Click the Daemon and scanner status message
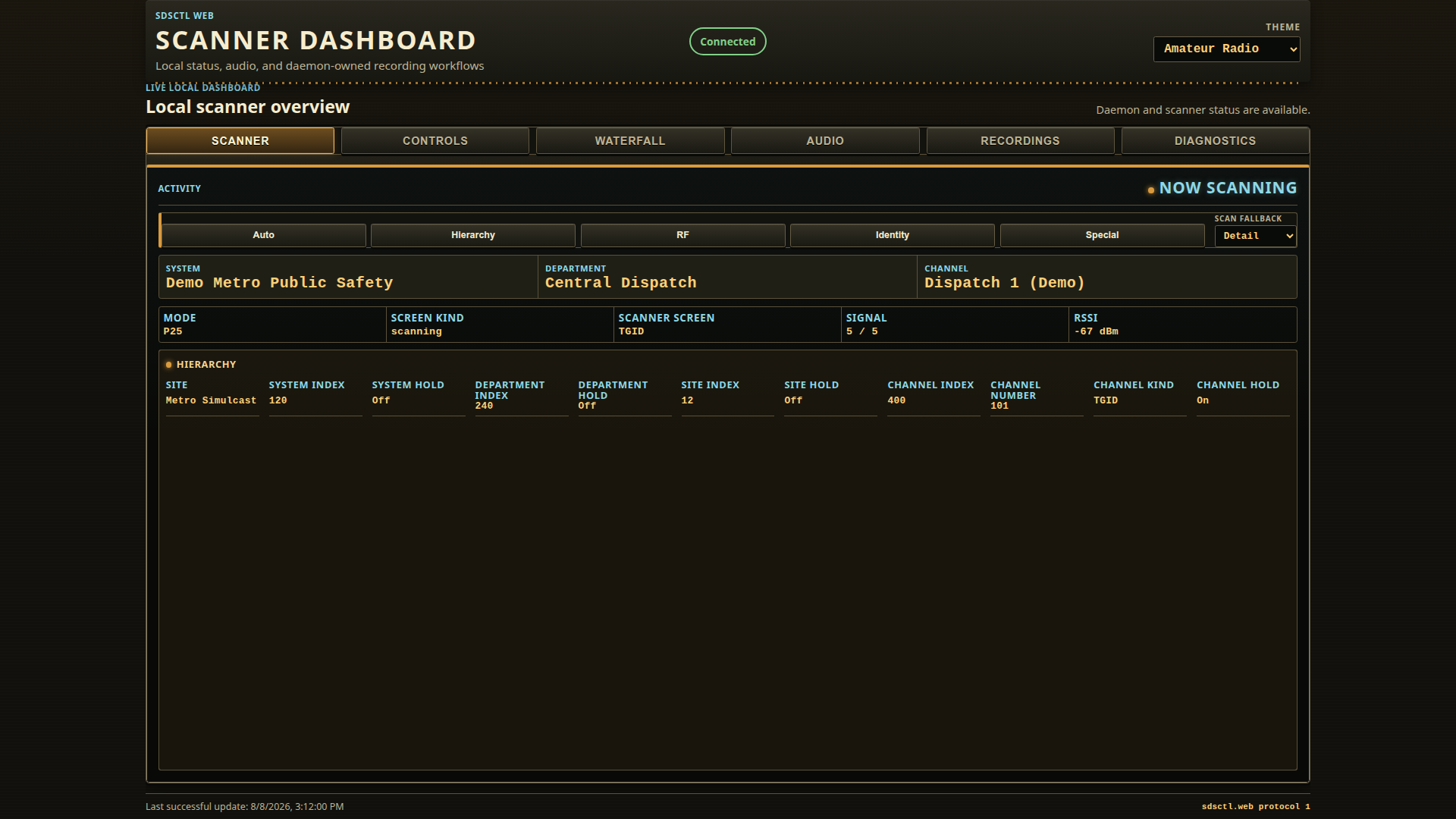Viewport: 1456px width, 819px height. click(1203, 110)
